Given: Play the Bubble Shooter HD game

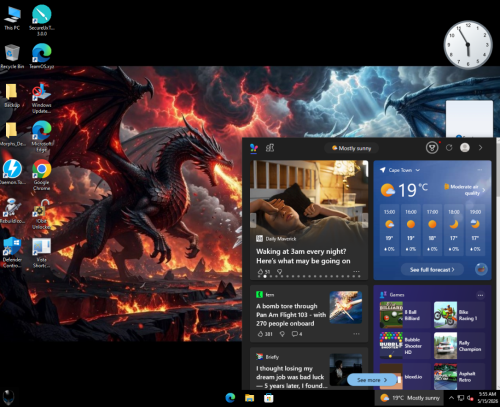Looking at the screenshot, I should point(405,346).
